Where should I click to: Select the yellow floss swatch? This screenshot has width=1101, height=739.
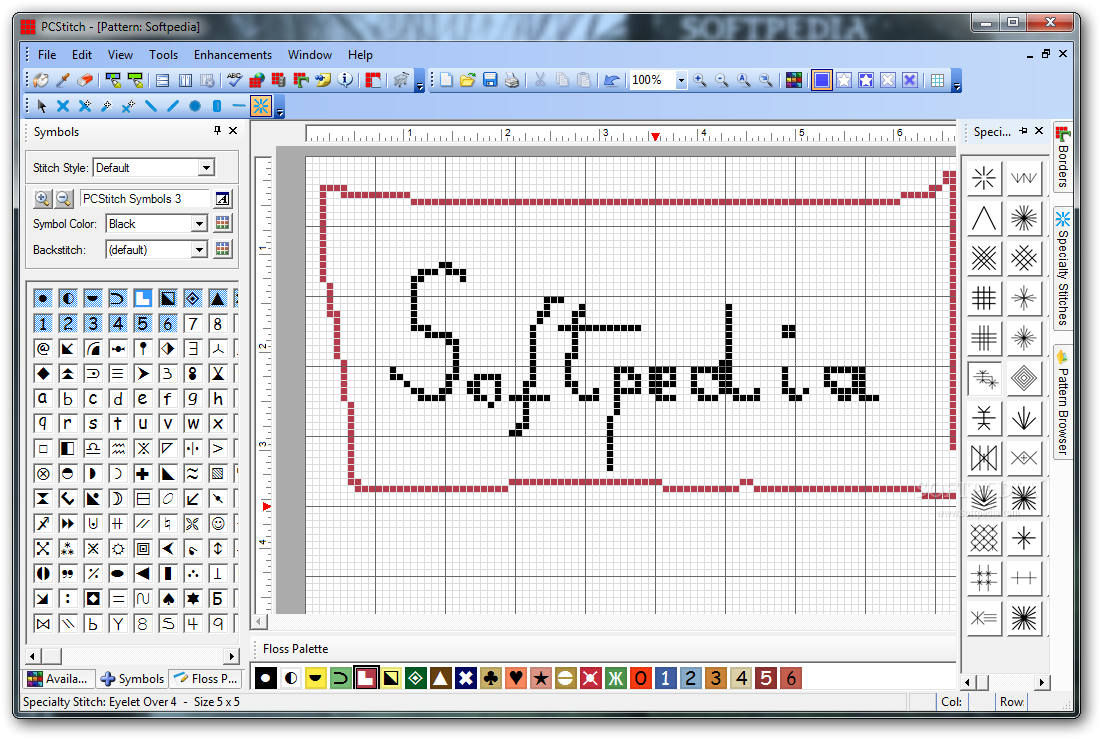pos(316,678)
